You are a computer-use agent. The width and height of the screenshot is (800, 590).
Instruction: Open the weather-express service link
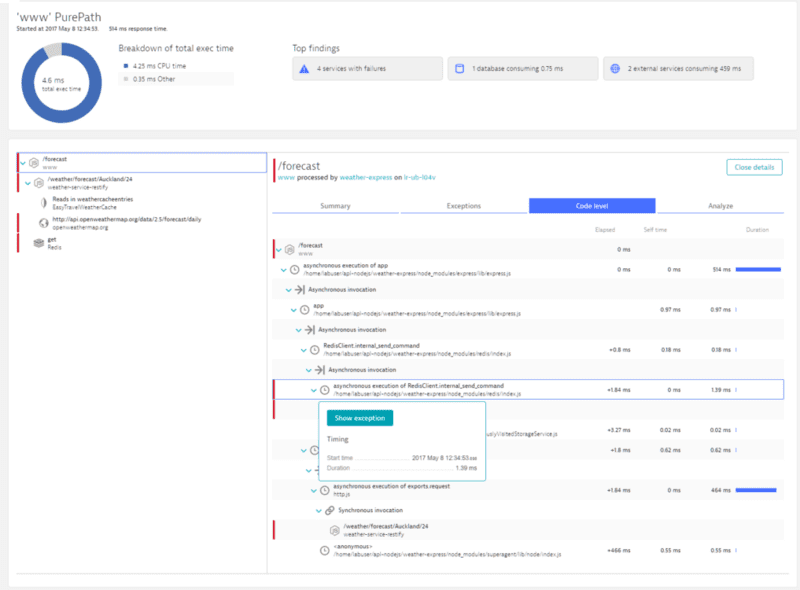[x=366, y=178]
